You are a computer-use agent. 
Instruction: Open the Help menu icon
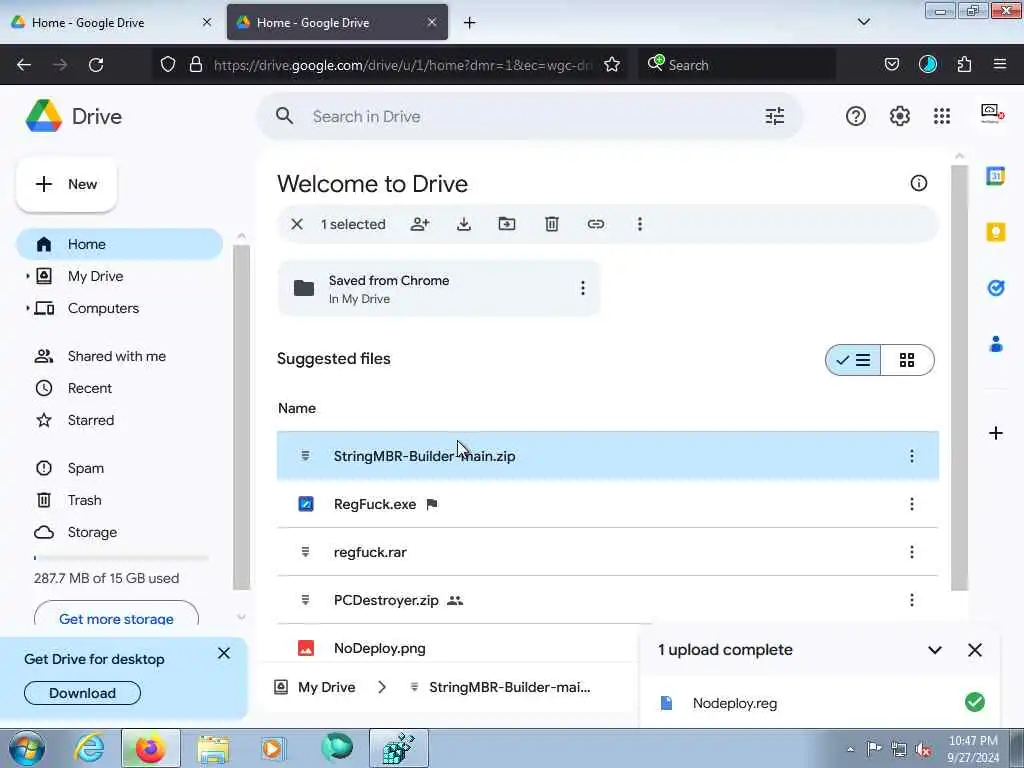tap(856, 116)
